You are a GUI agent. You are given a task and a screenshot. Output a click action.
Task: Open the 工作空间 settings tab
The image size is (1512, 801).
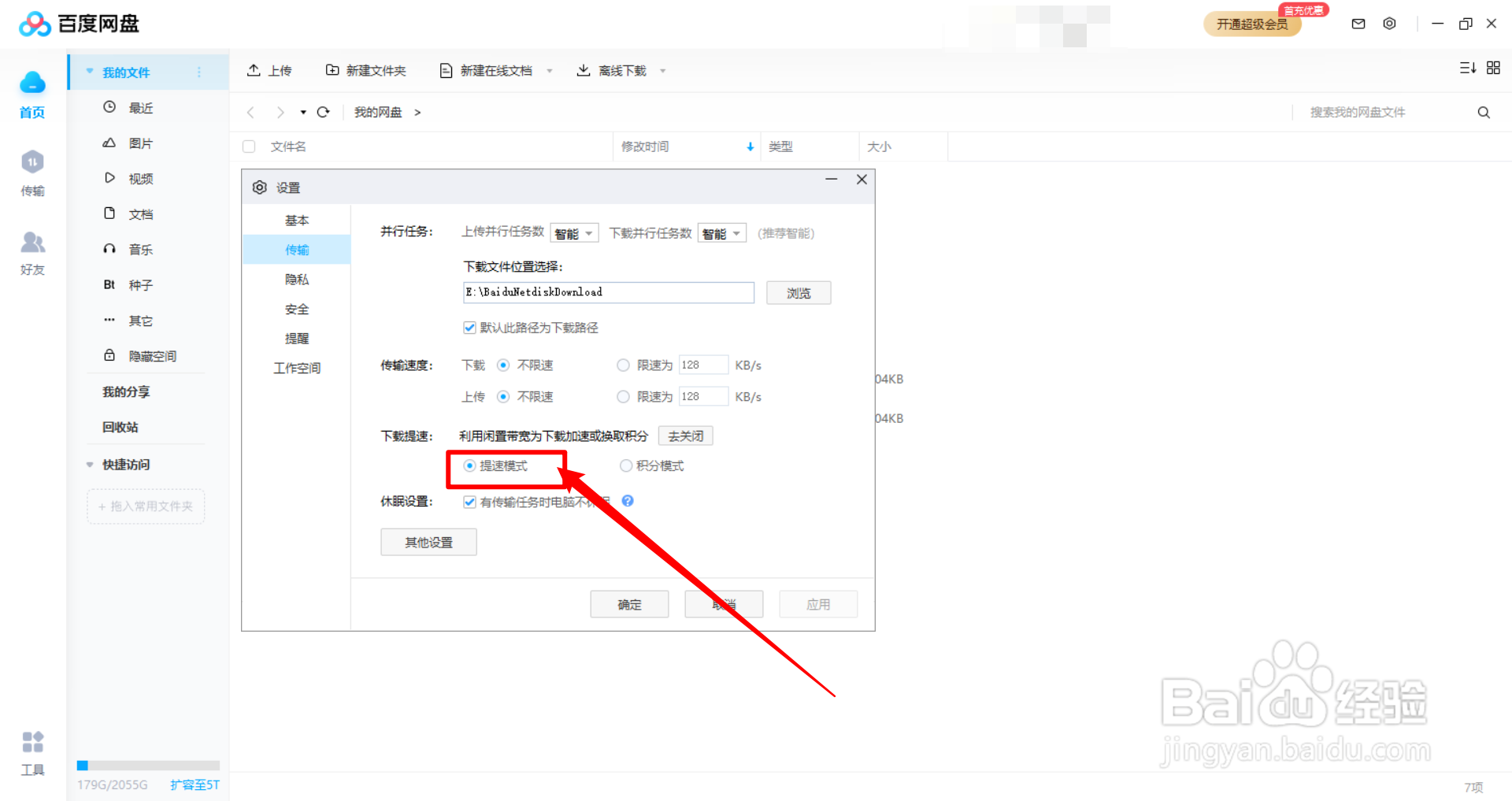point(297,367)
